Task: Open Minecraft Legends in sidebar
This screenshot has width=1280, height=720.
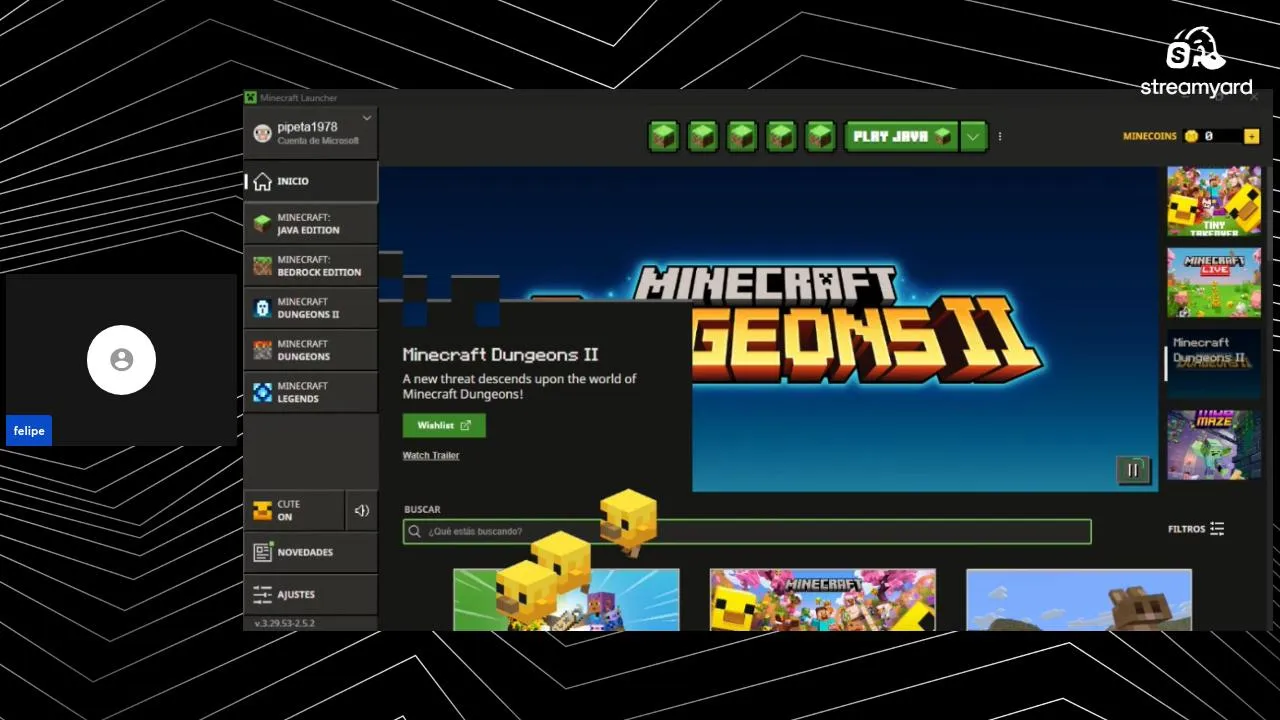Action: tap(311, 392)
